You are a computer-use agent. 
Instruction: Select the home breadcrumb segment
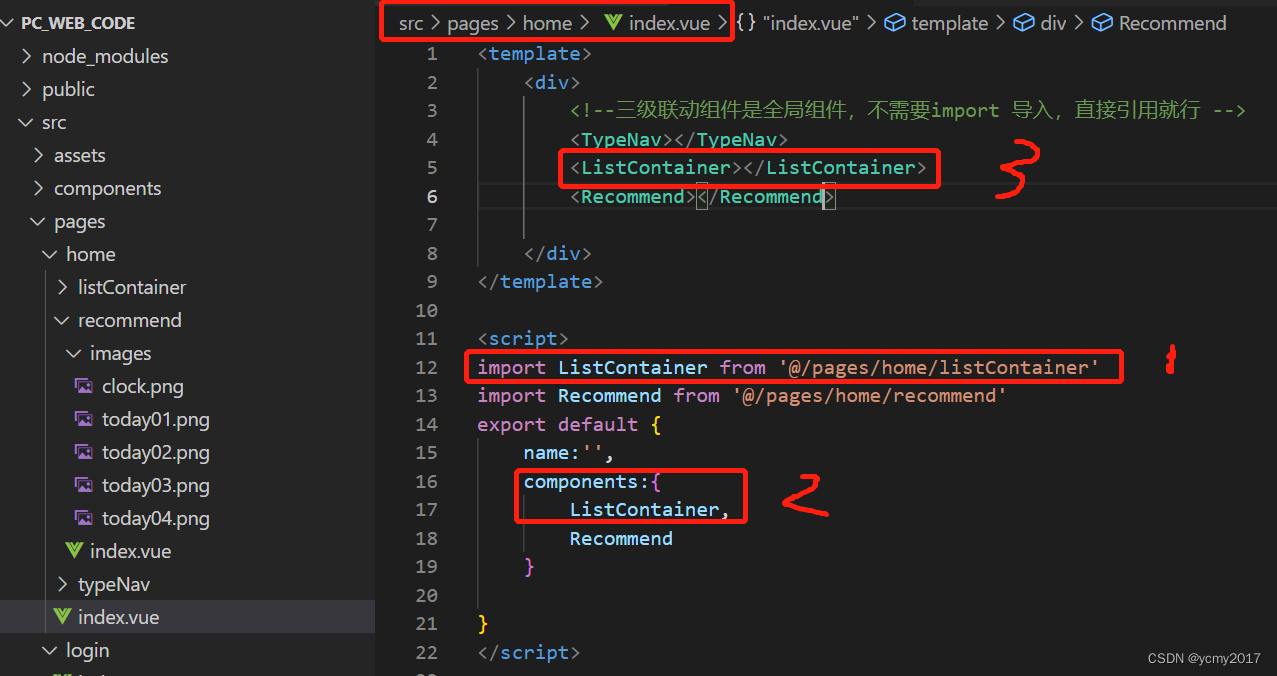click(547, 23)
